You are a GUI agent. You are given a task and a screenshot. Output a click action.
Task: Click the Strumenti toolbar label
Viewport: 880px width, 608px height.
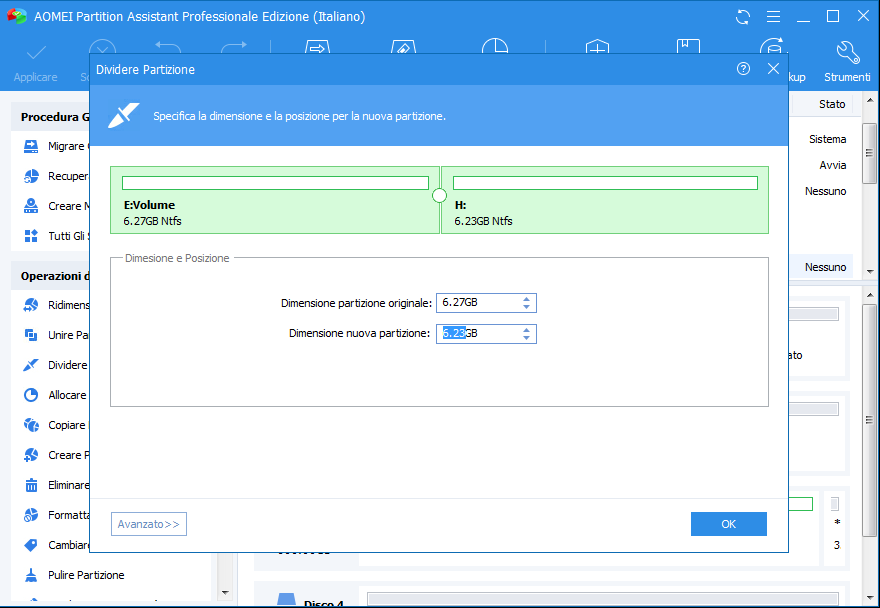click(x=847, y=77)
